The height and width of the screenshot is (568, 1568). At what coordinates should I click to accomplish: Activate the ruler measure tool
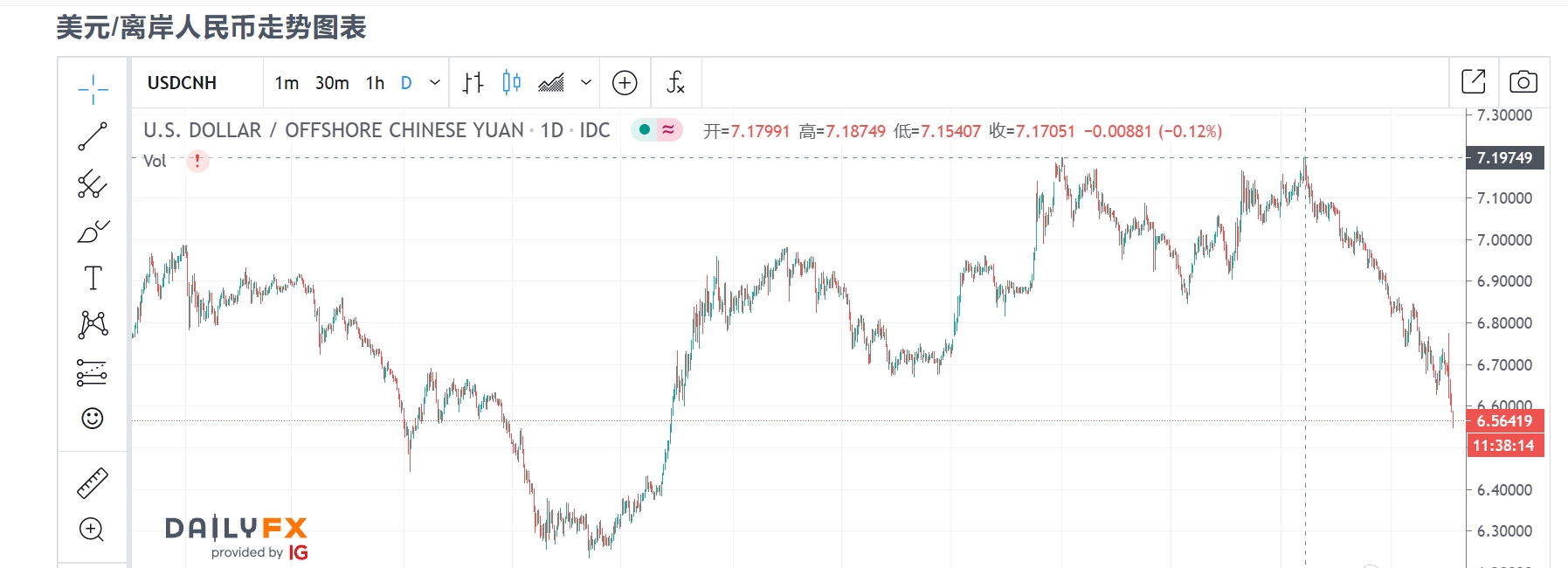[93, 482]
